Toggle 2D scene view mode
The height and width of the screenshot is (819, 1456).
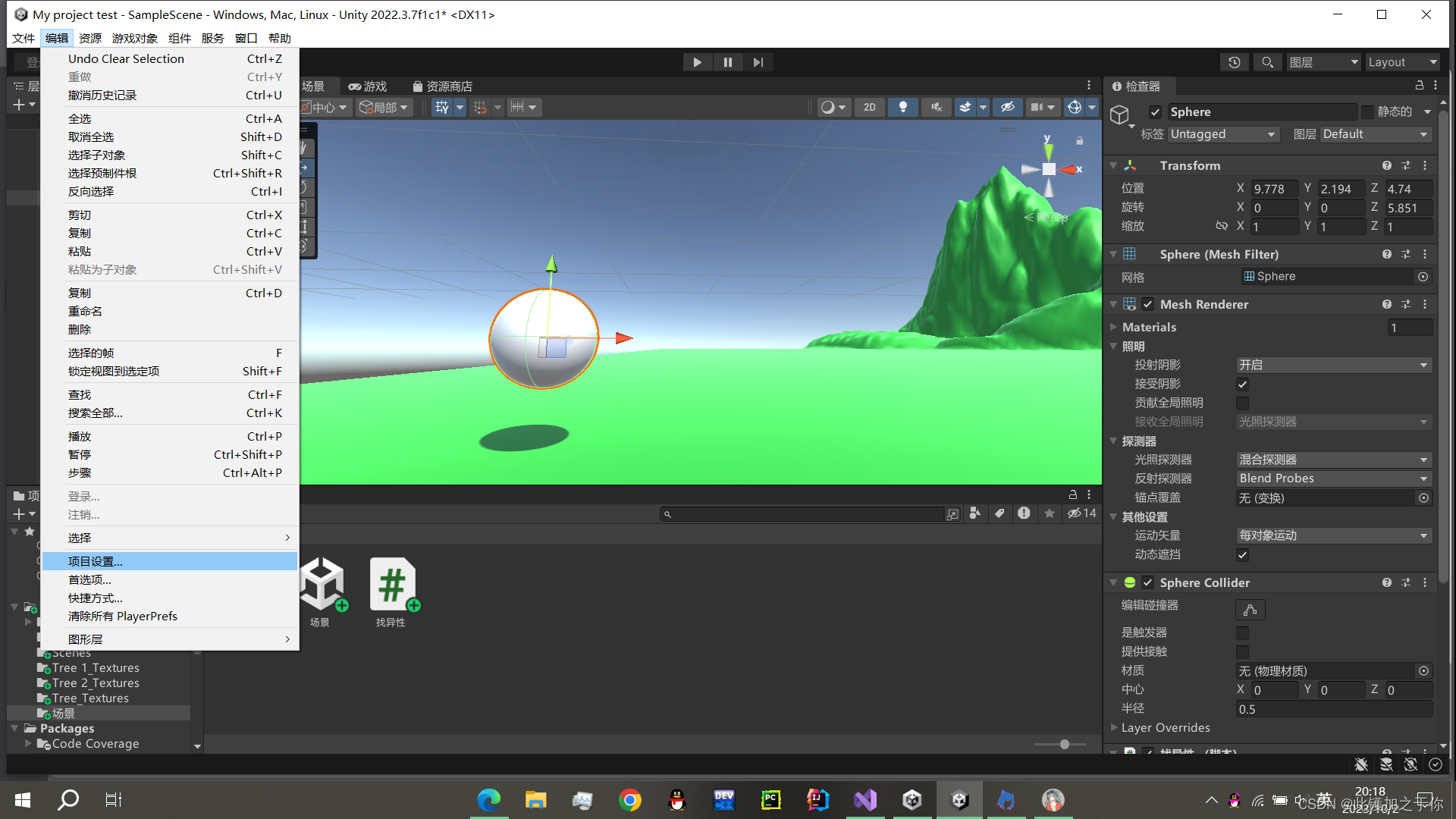coord(870,108)
